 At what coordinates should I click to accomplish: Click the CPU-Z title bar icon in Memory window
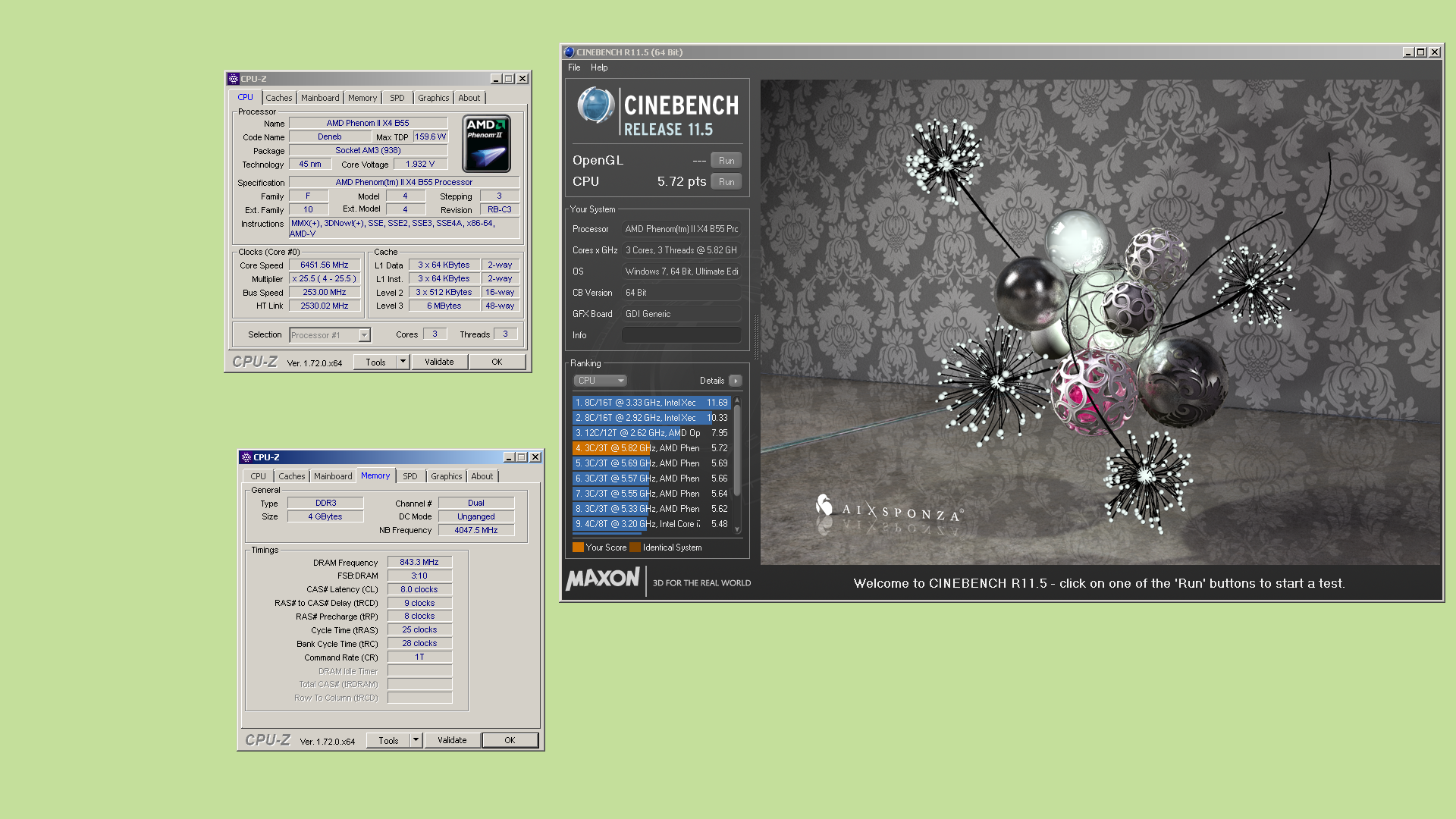pyautogui.click(x=246, y=457)
